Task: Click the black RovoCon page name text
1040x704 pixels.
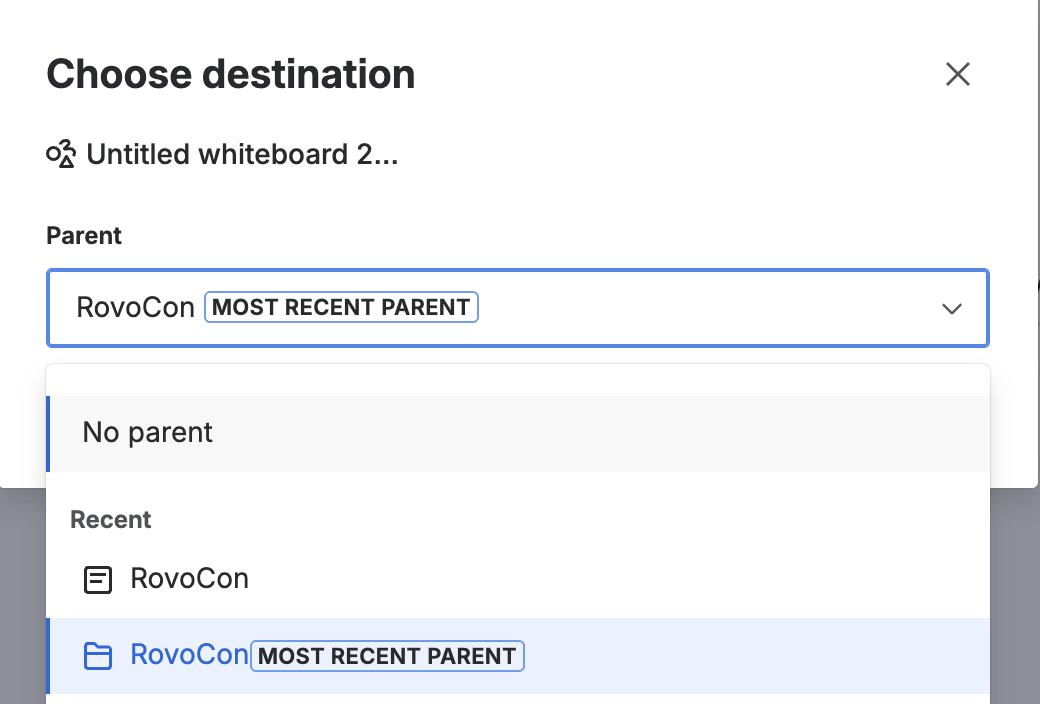Action: (189, 579)
